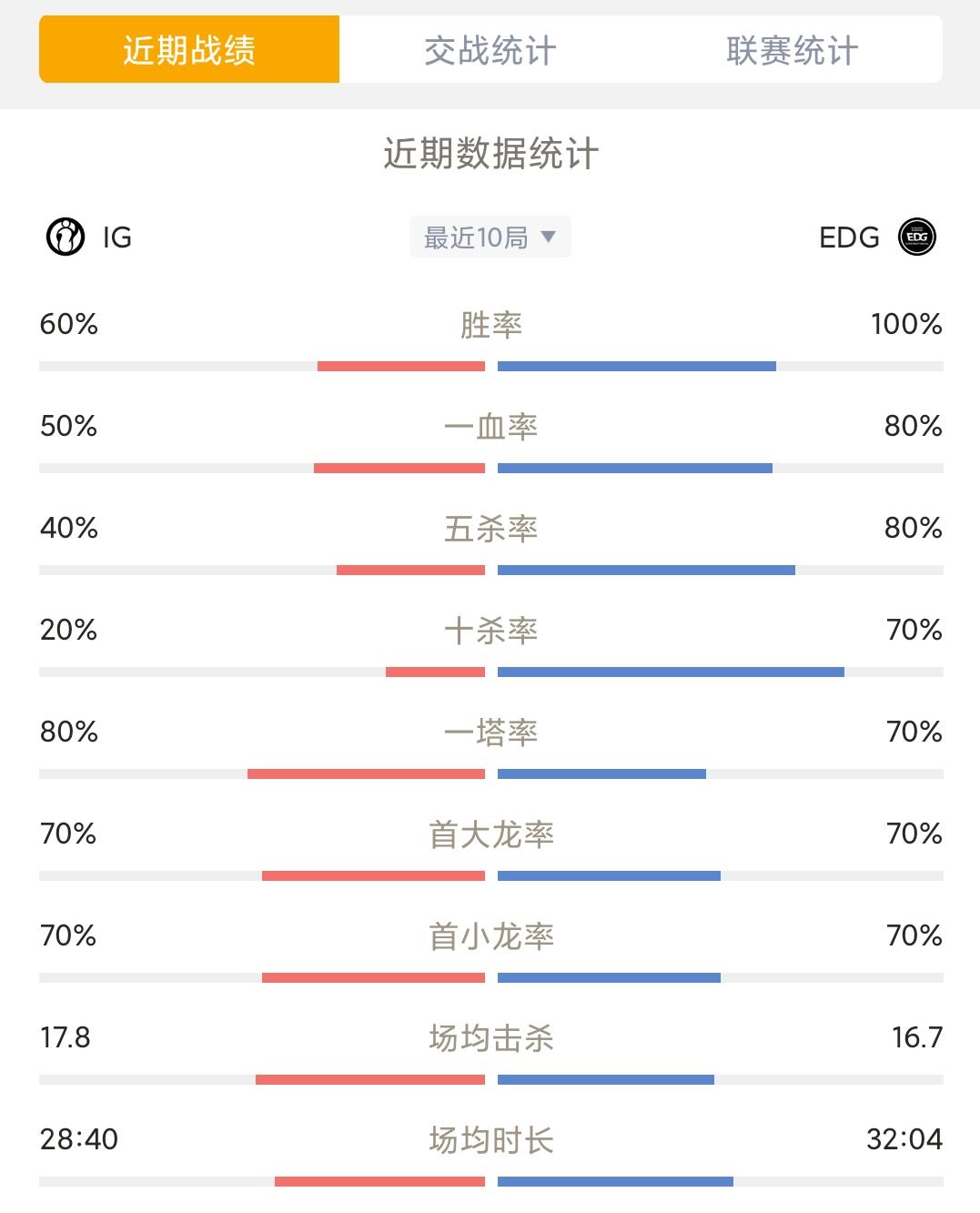Click the 五杀率 red IG bar
The height and width of the screenshot is (1213, 980).
[x=410, y=570]
